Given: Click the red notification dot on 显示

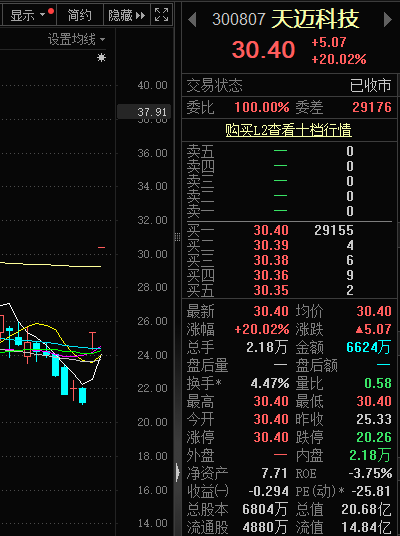Looking at the screenshot, I should [x=51, y=11].
